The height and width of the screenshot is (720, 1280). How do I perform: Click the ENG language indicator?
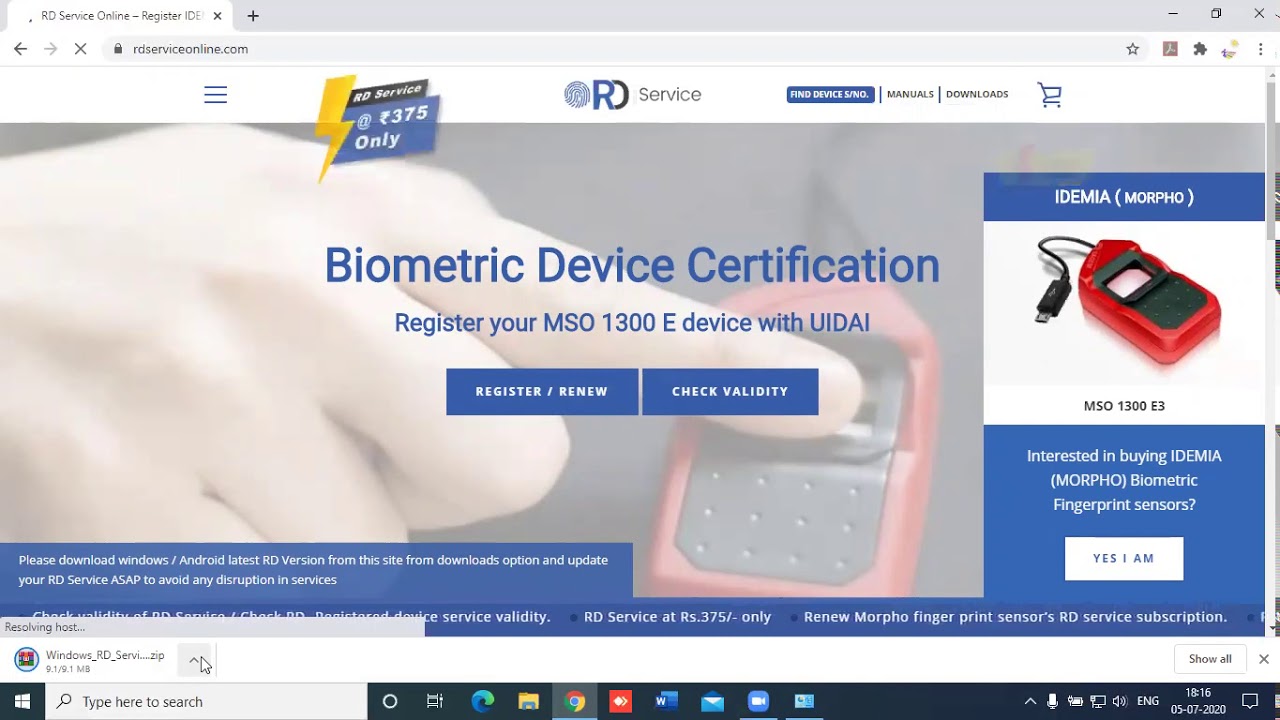(1148, 702)
